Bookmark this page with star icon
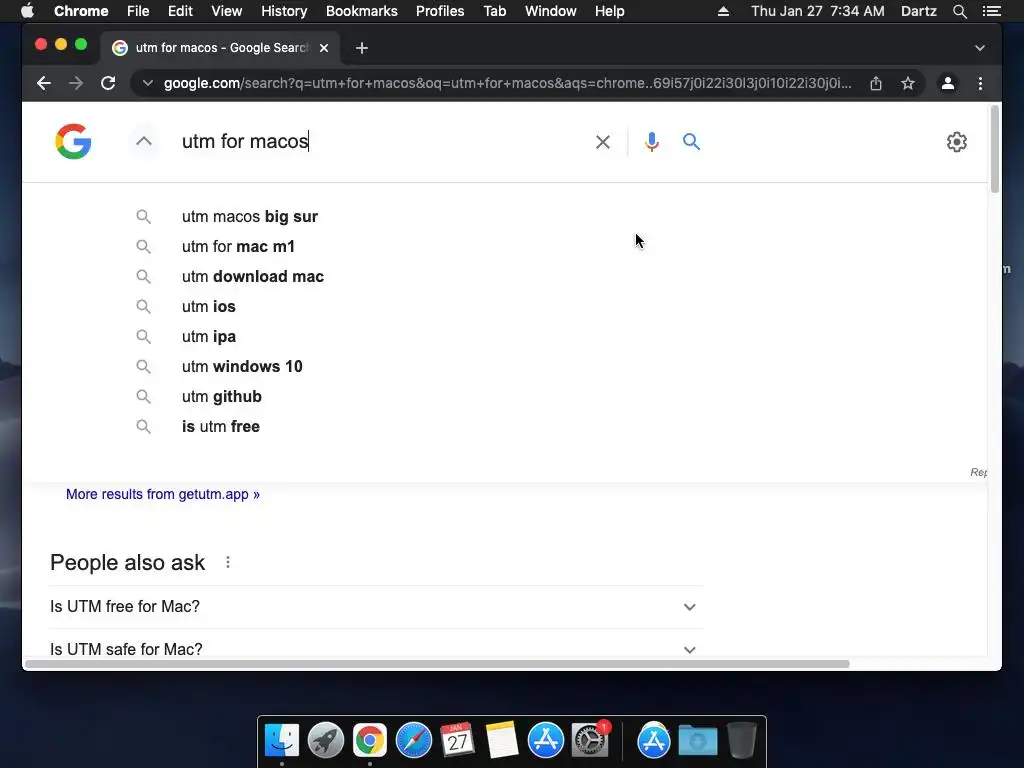Viewport: 1024px width, 768px height. coord(908,83)
